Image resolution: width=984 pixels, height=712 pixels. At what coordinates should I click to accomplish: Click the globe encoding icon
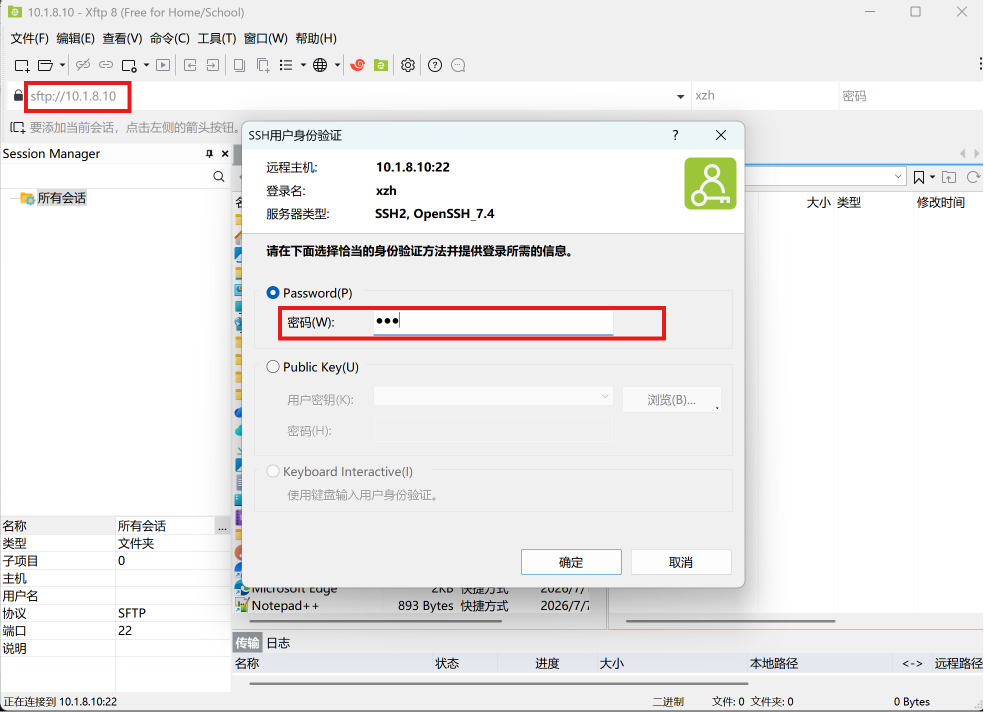pyautogui.click(x=320, y=65)
